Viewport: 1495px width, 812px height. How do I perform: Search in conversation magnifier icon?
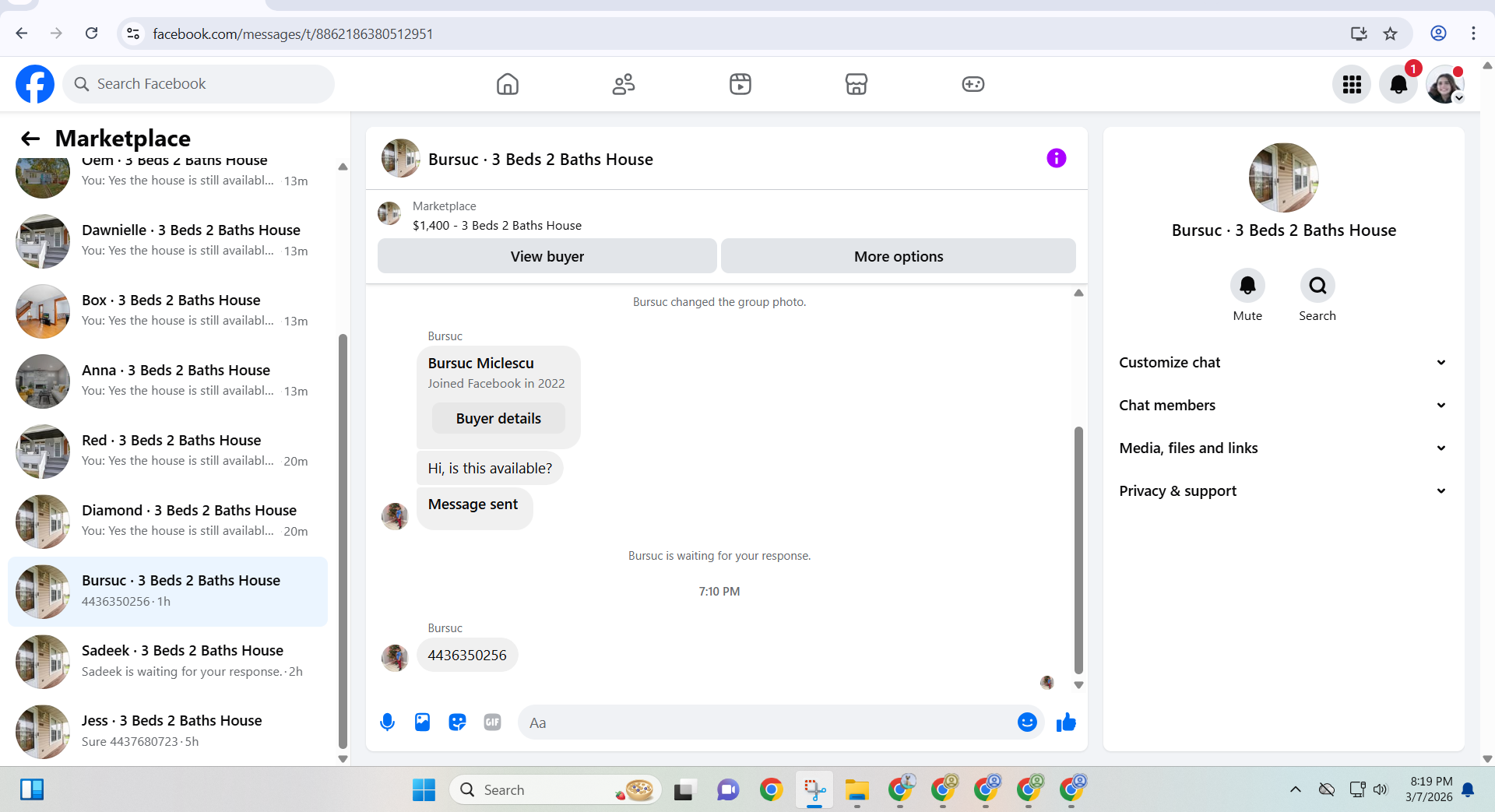tap(1317, 286)
